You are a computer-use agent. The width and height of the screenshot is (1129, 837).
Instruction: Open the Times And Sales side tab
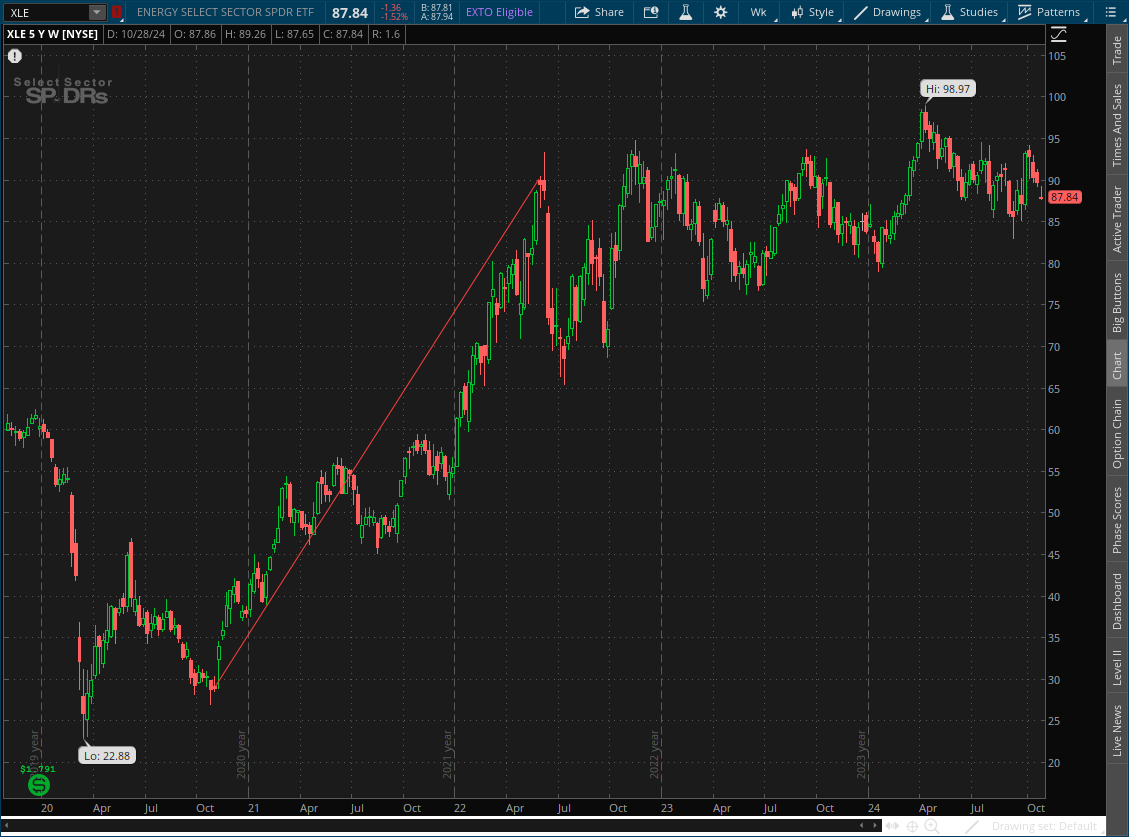tap(1117, 125)
